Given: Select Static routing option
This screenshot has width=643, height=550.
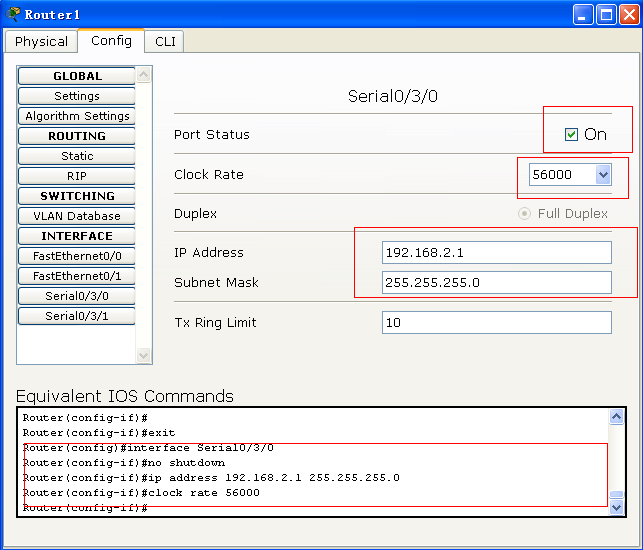Looking at the screenshot, I should pos(77,156).
